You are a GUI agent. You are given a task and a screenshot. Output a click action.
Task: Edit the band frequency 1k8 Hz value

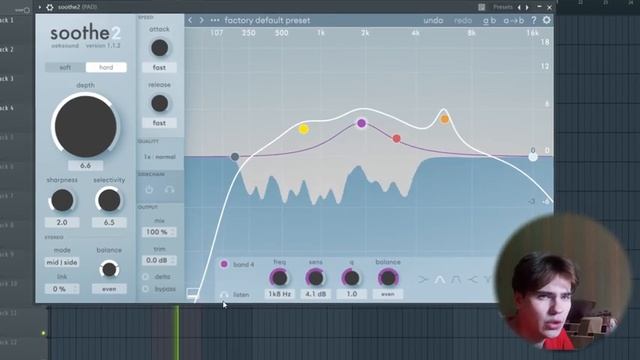point(280,294)
